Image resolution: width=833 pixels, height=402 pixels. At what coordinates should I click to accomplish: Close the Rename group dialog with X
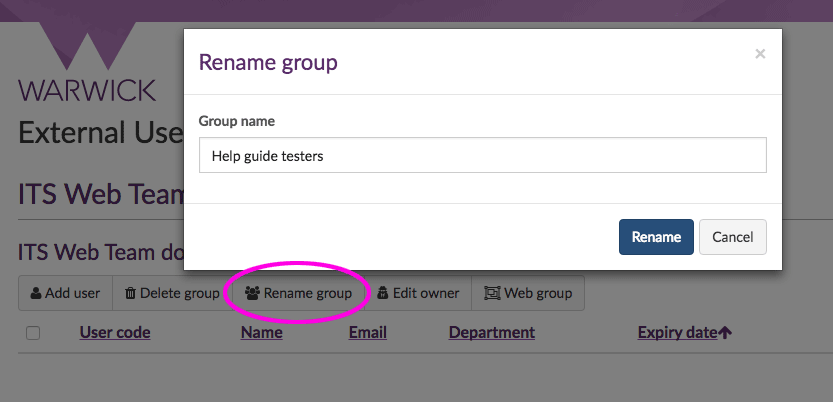(x=760, y=54)
